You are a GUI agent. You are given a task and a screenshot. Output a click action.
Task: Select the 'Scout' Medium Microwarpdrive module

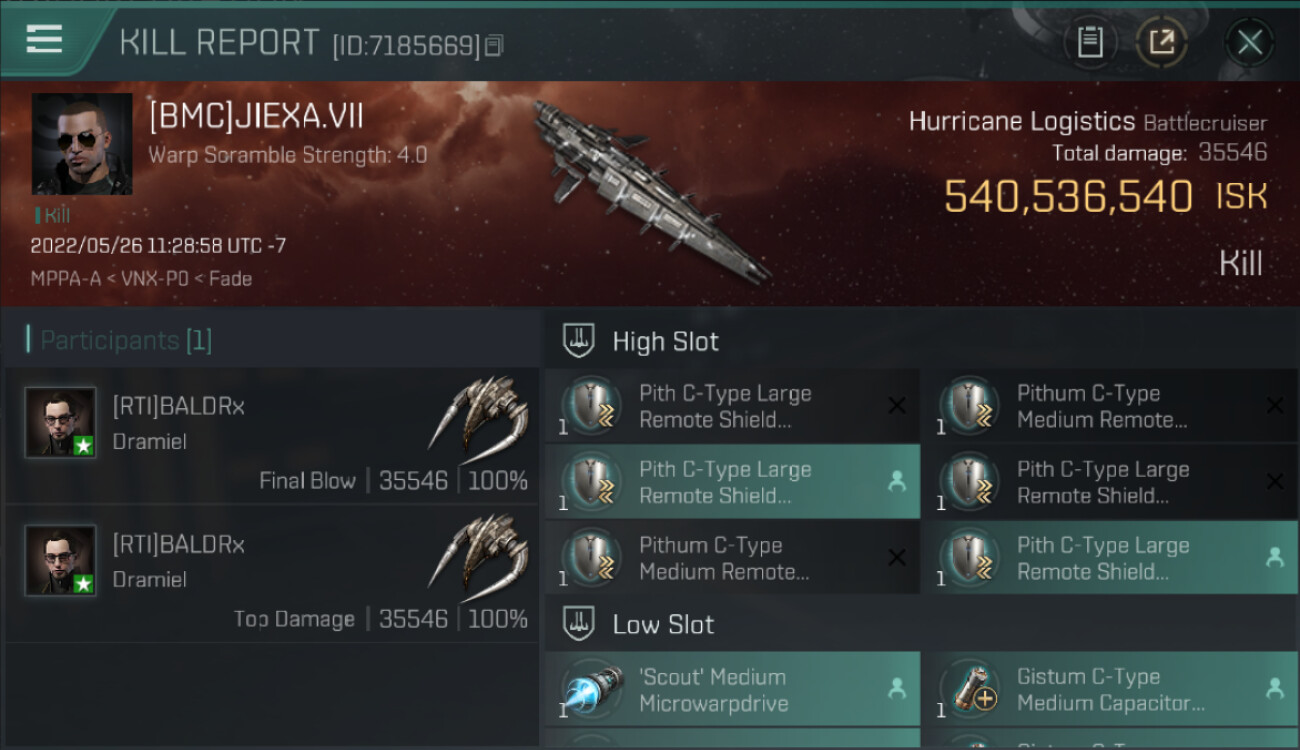click(732, 689)
